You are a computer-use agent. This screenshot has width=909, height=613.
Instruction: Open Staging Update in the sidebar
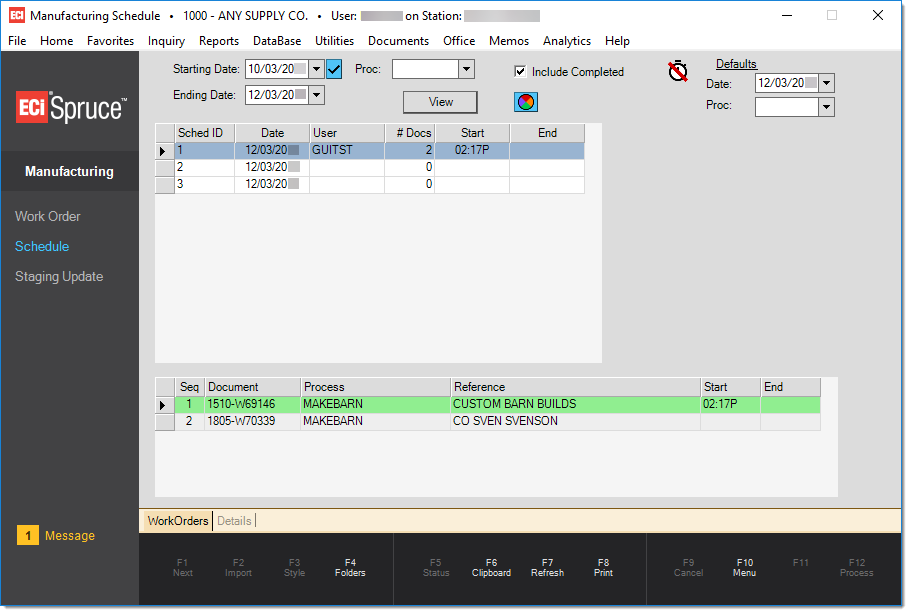[x=59, y=277]
